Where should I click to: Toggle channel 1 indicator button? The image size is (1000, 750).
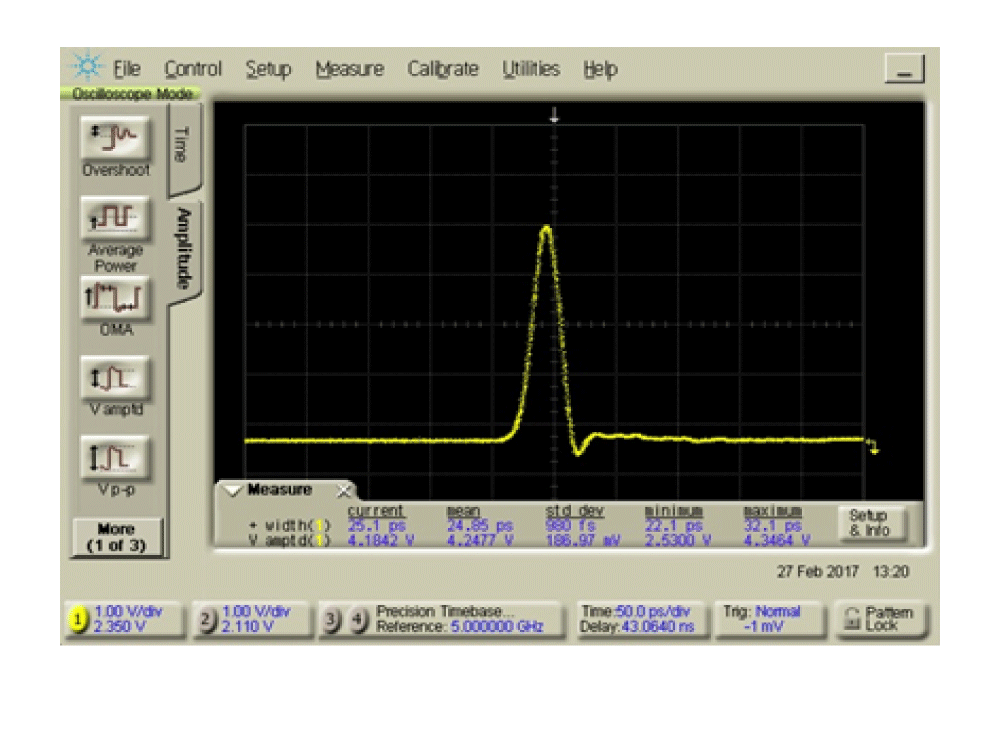pyautogui.click(x=78, y=619)
